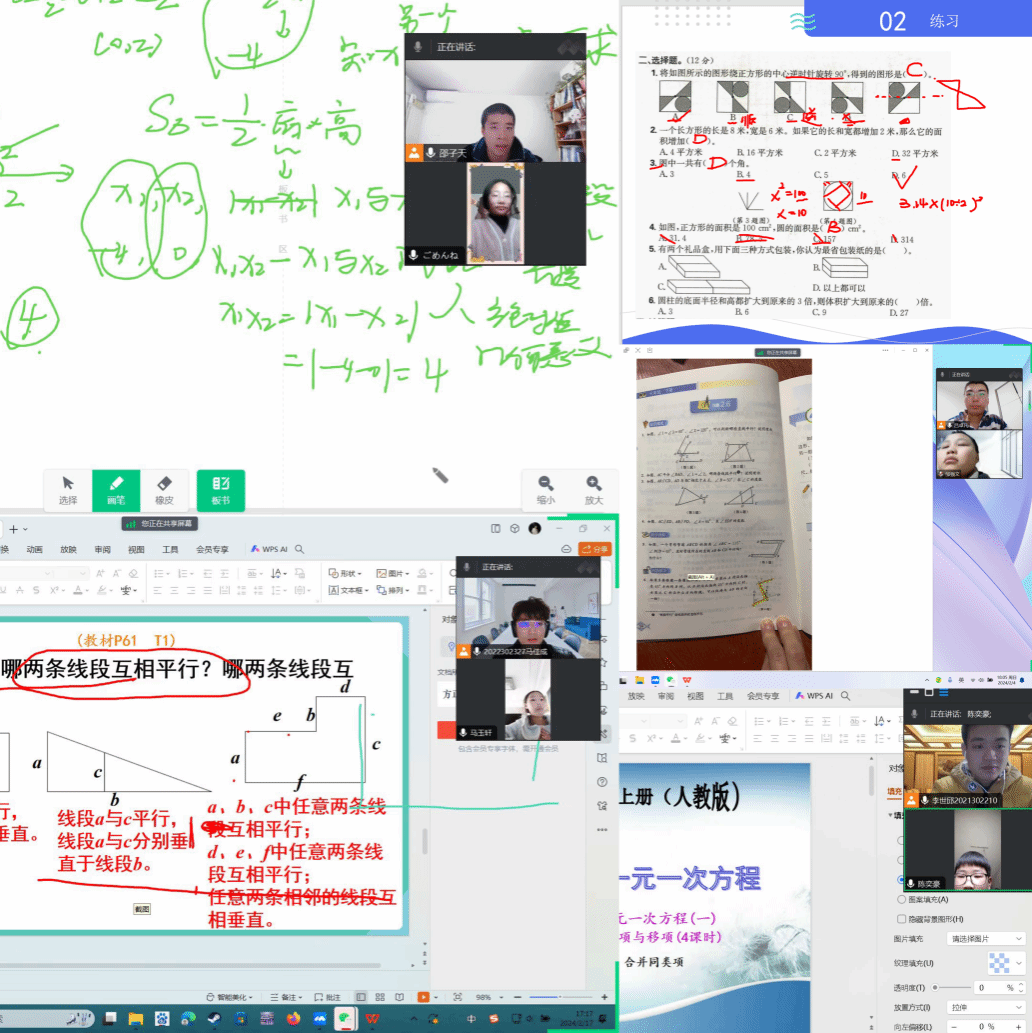
Task: Zoom out with the 缩小 magnifier
Action: click(546, 489)
